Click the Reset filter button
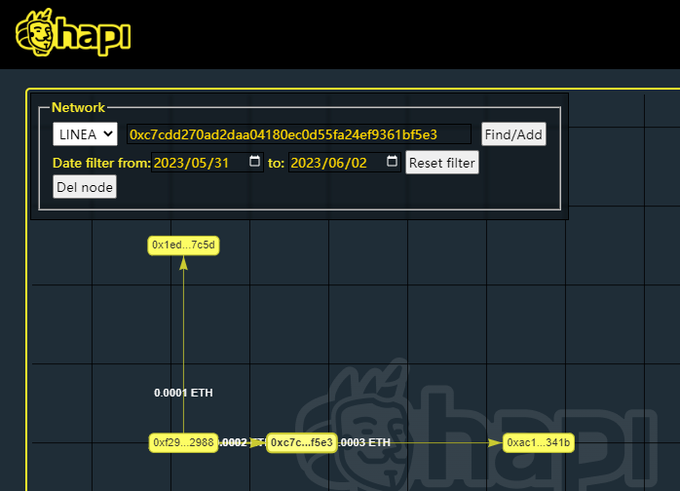This screenshot has width=680, height=491. click(x=442, y=163)
